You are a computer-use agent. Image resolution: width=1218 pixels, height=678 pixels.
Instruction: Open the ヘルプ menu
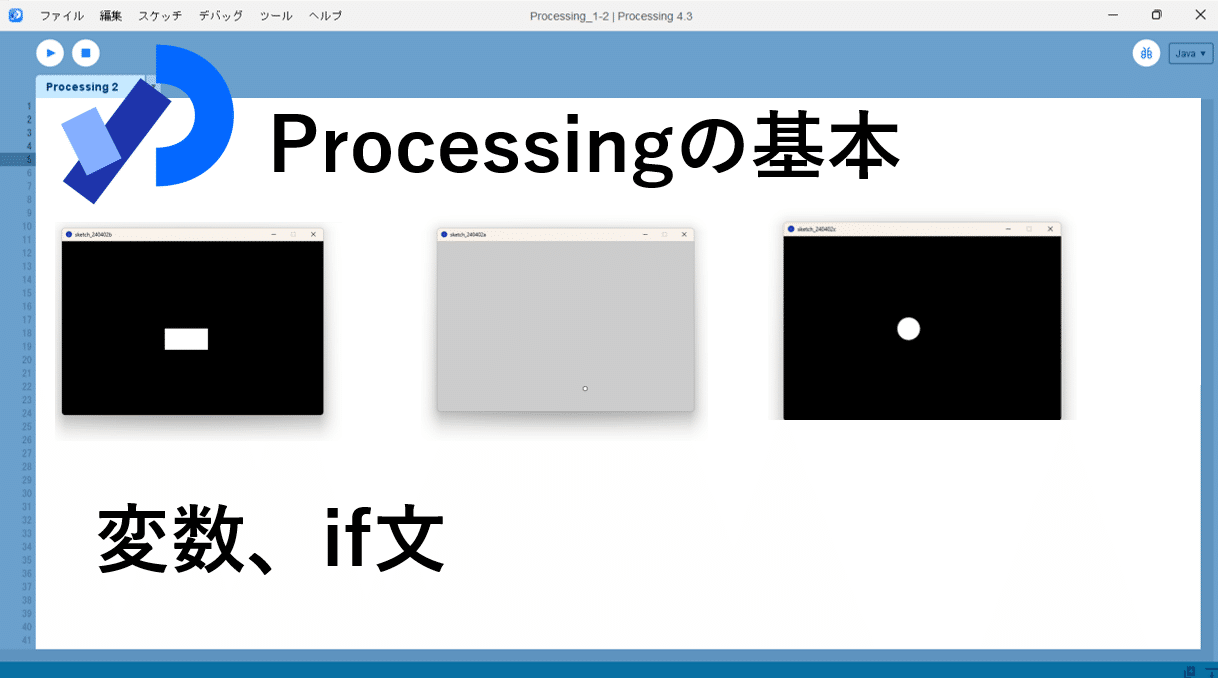(x=324, y=15)
